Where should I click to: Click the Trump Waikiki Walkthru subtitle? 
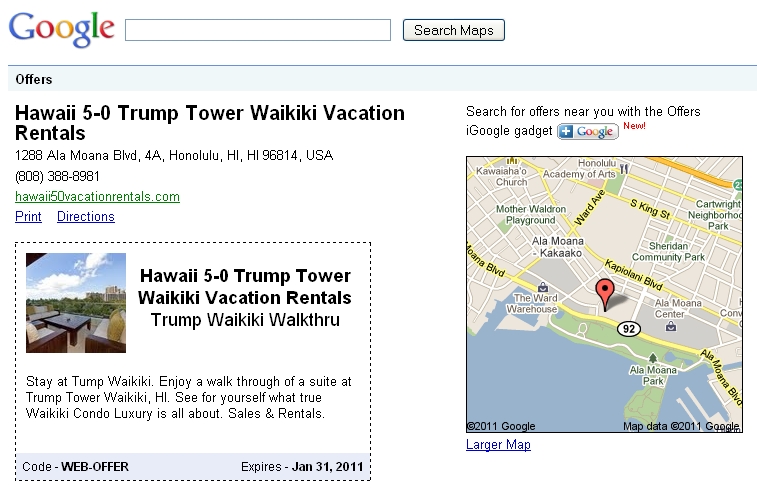pos(245,319)
